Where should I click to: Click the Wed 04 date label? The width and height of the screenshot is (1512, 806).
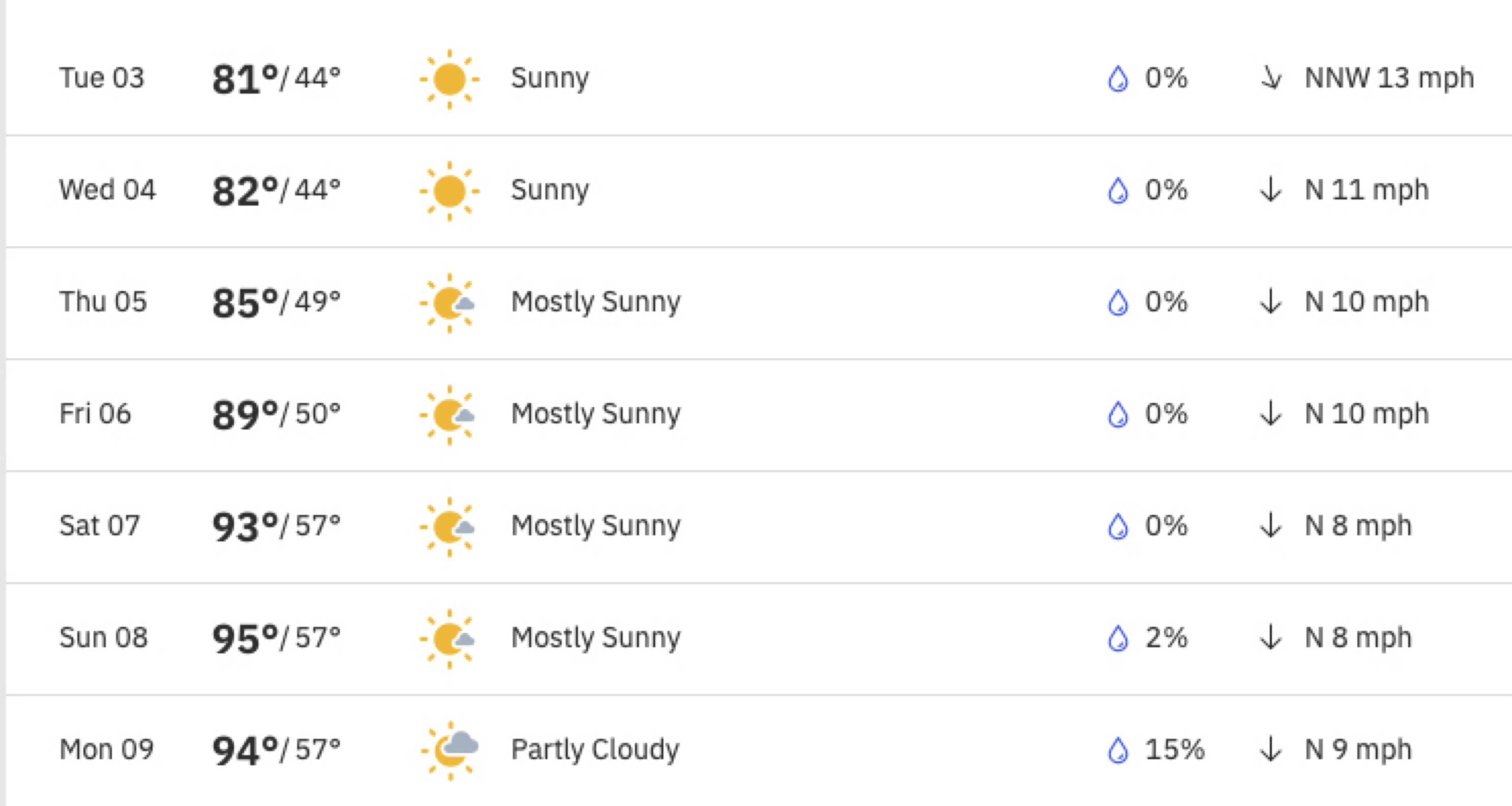coord(107,190)
